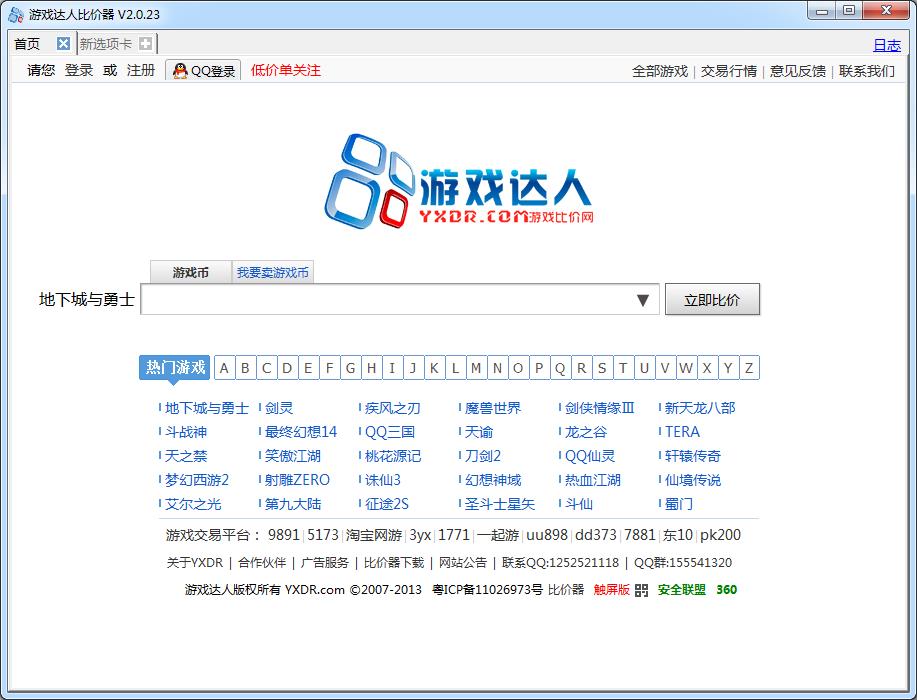Filter games by letter M
Image resolution: width=917 pixels, height=700 pixels.
pyautogui.click(x=476, y=368)
